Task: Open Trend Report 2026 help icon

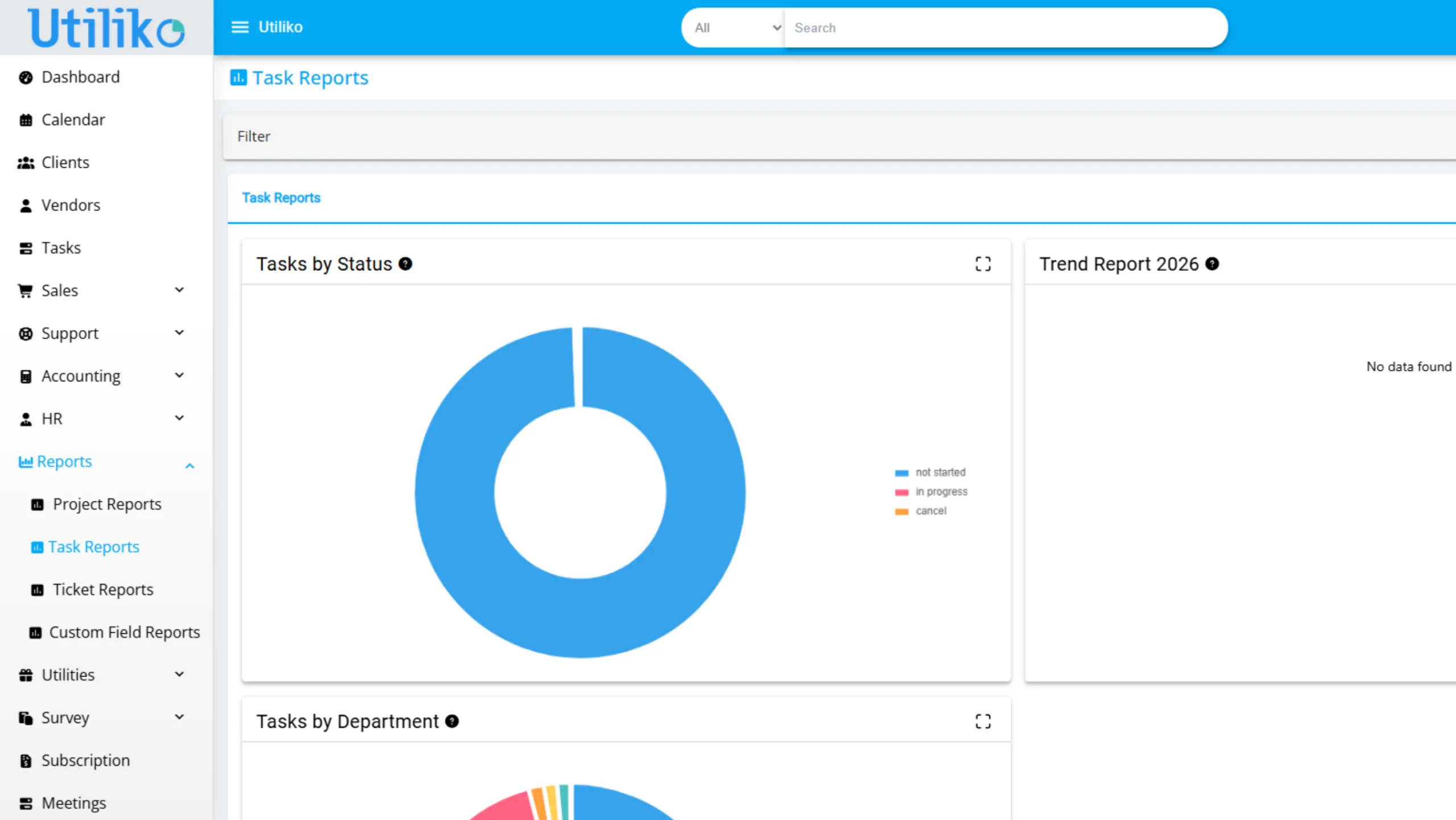Action: point(1212,264)
